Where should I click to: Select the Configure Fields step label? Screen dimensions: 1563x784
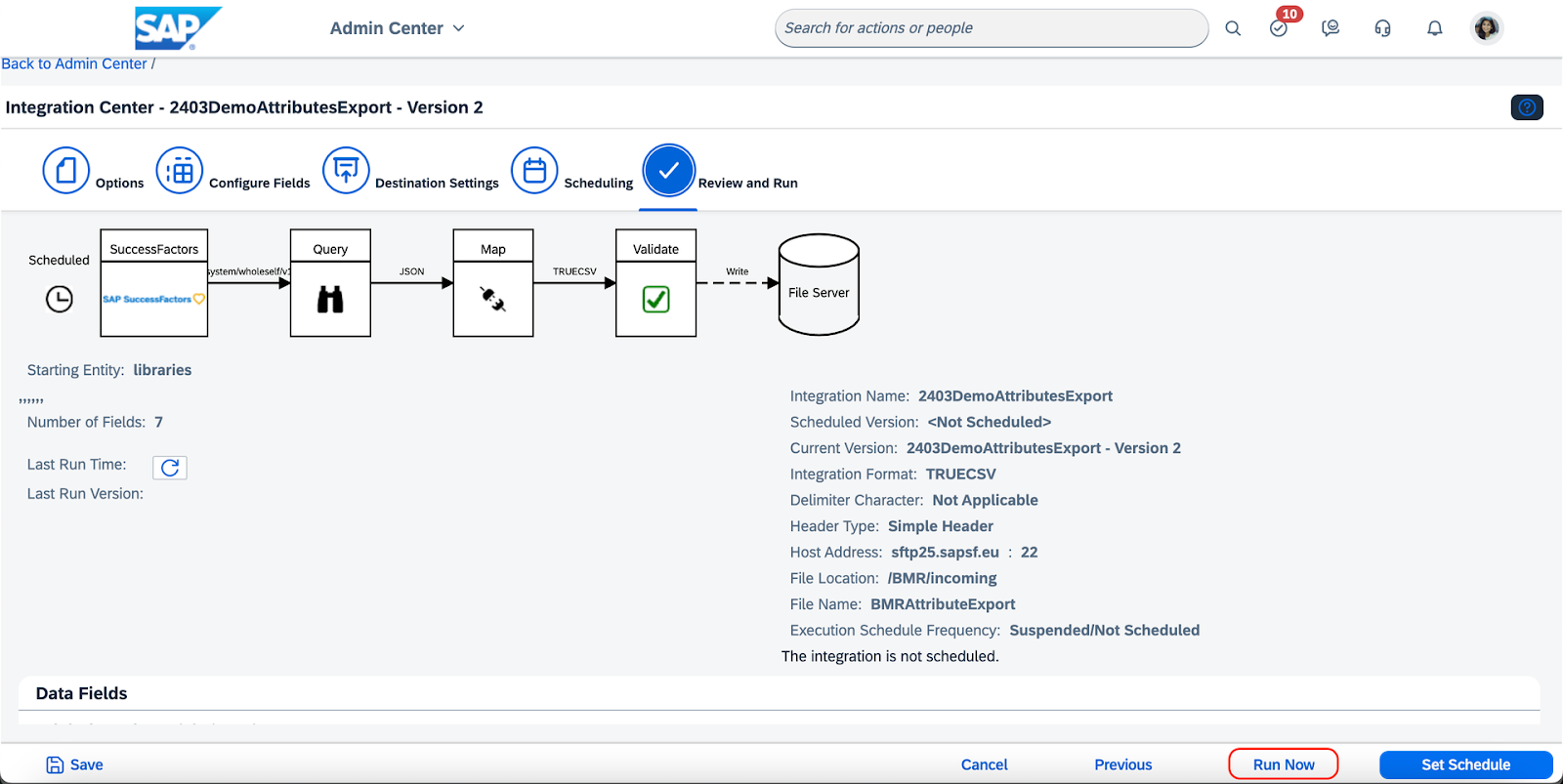259,184
